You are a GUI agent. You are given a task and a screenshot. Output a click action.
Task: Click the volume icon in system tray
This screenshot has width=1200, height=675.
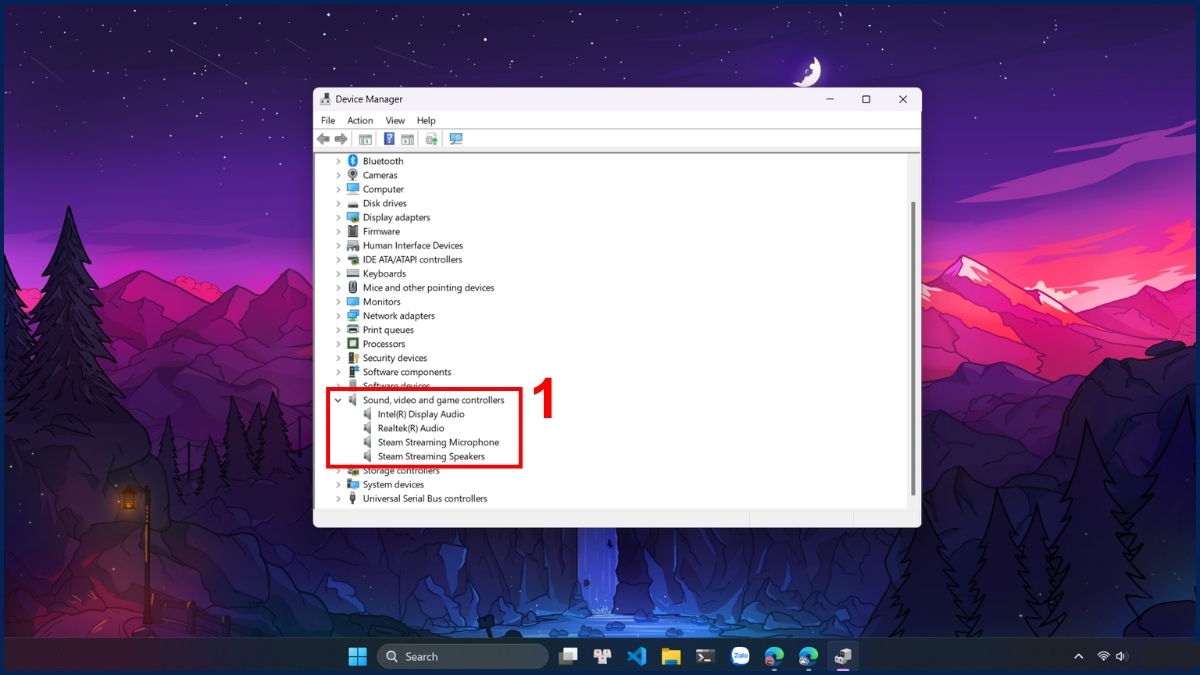[x=1122, y=656]
